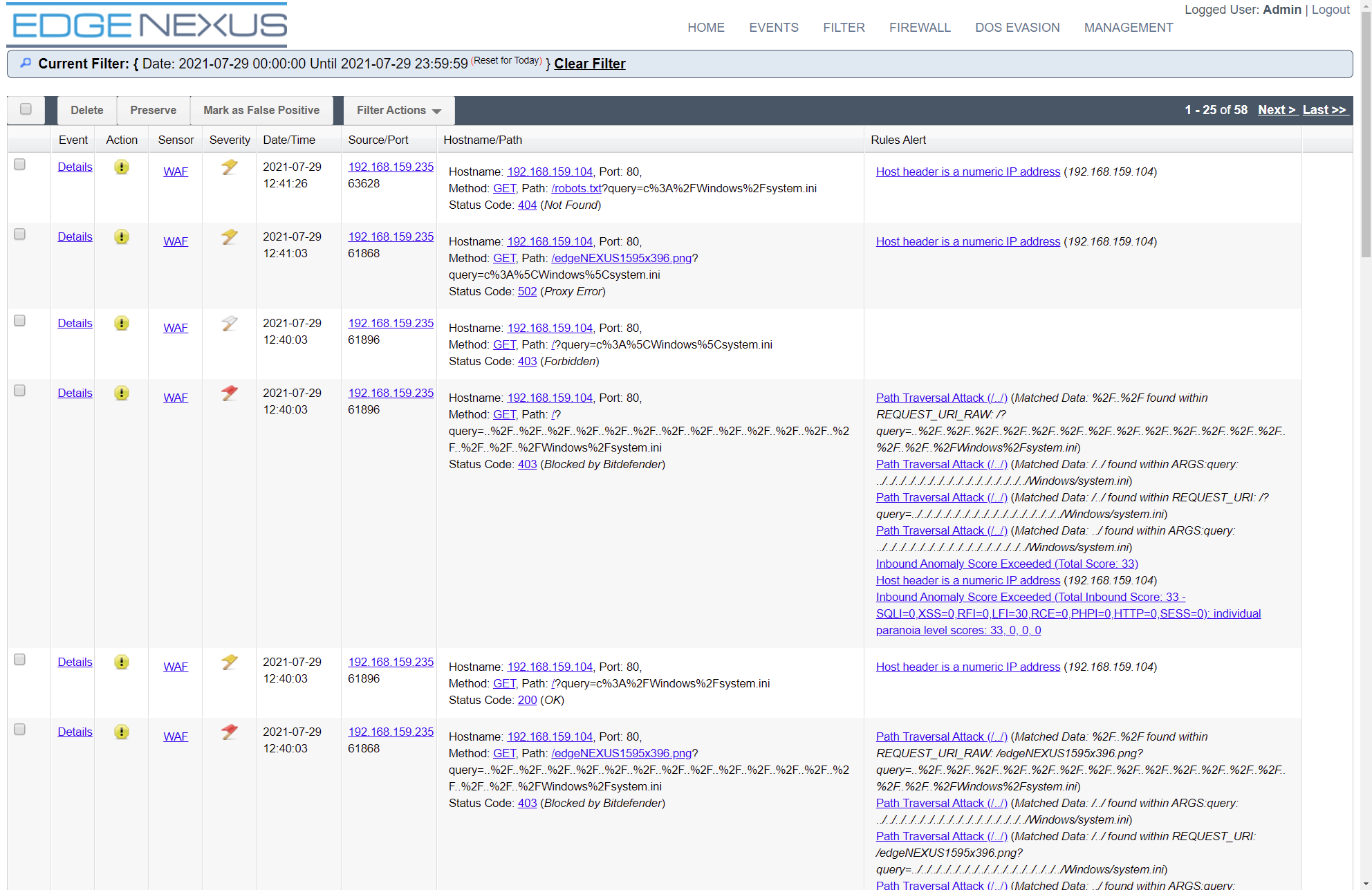1372x890 pixels.
Task: Click the action alert icon for port 61868 Bitdefender event
Action: click(x=122, y=732)
